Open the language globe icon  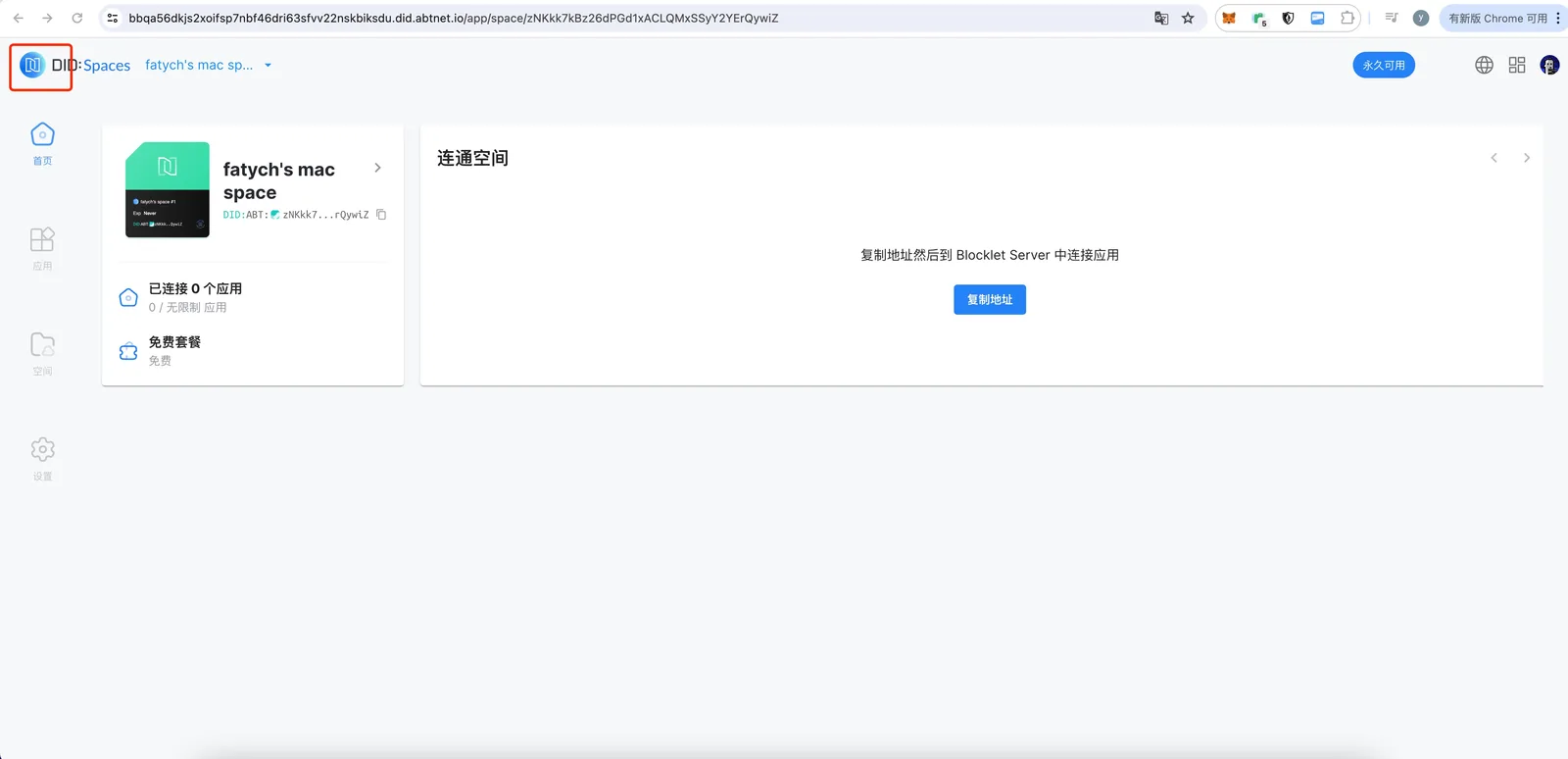[1484, 65]
